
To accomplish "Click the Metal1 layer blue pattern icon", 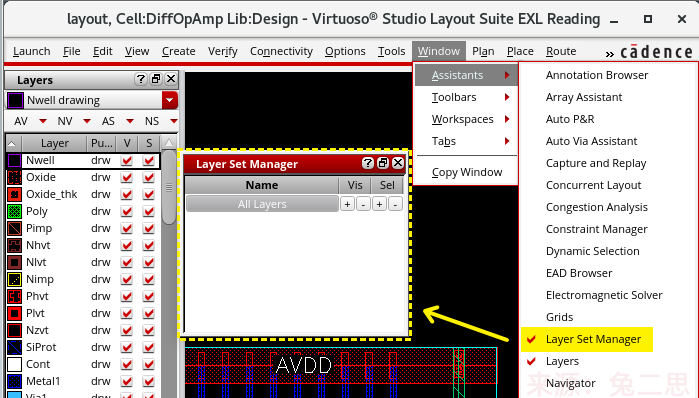I will pos(14,381).
